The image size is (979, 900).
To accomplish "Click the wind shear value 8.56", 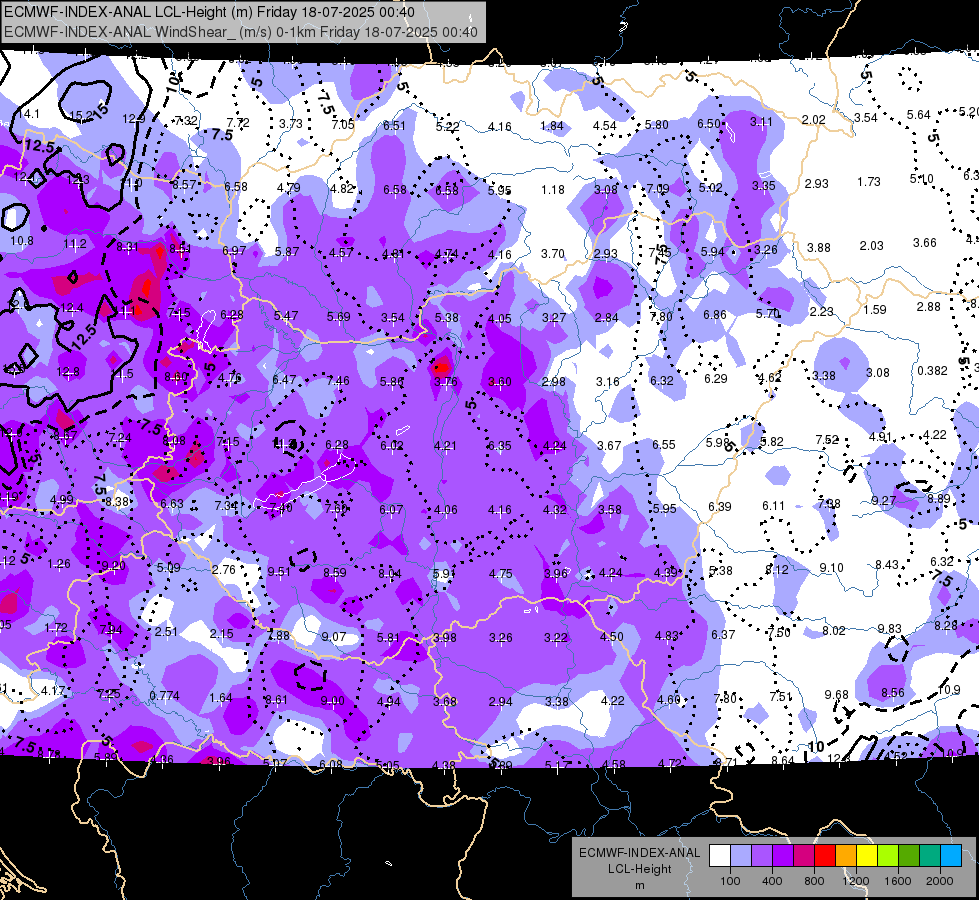I will pos(893,692).
